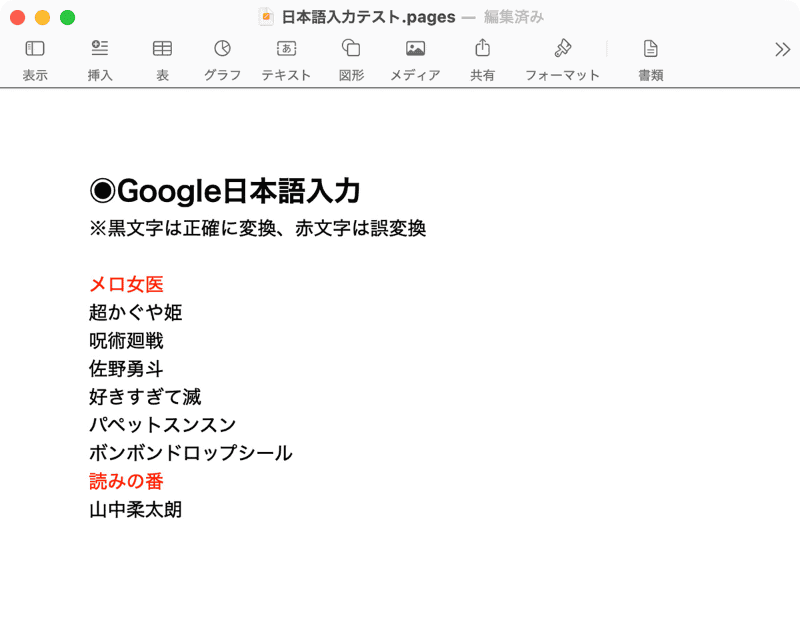Click the line 呪術廻戦

(x=127, y=340)
